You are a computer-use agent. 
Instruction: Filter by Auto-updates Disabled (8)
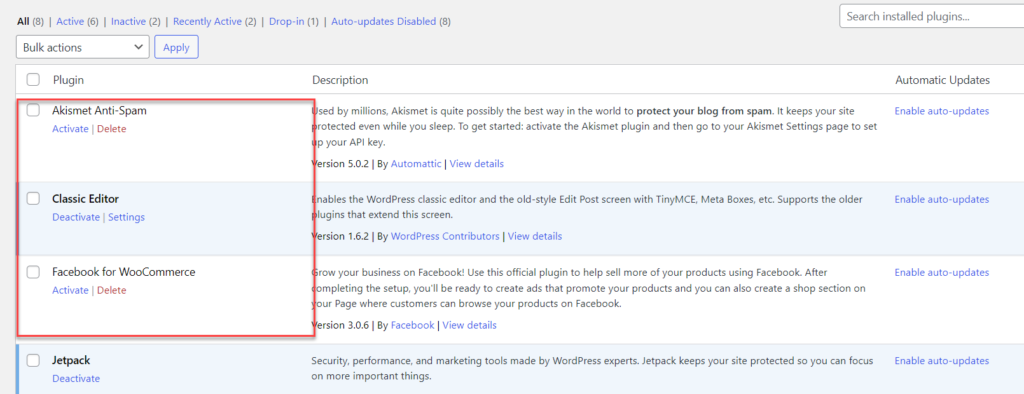391,22
